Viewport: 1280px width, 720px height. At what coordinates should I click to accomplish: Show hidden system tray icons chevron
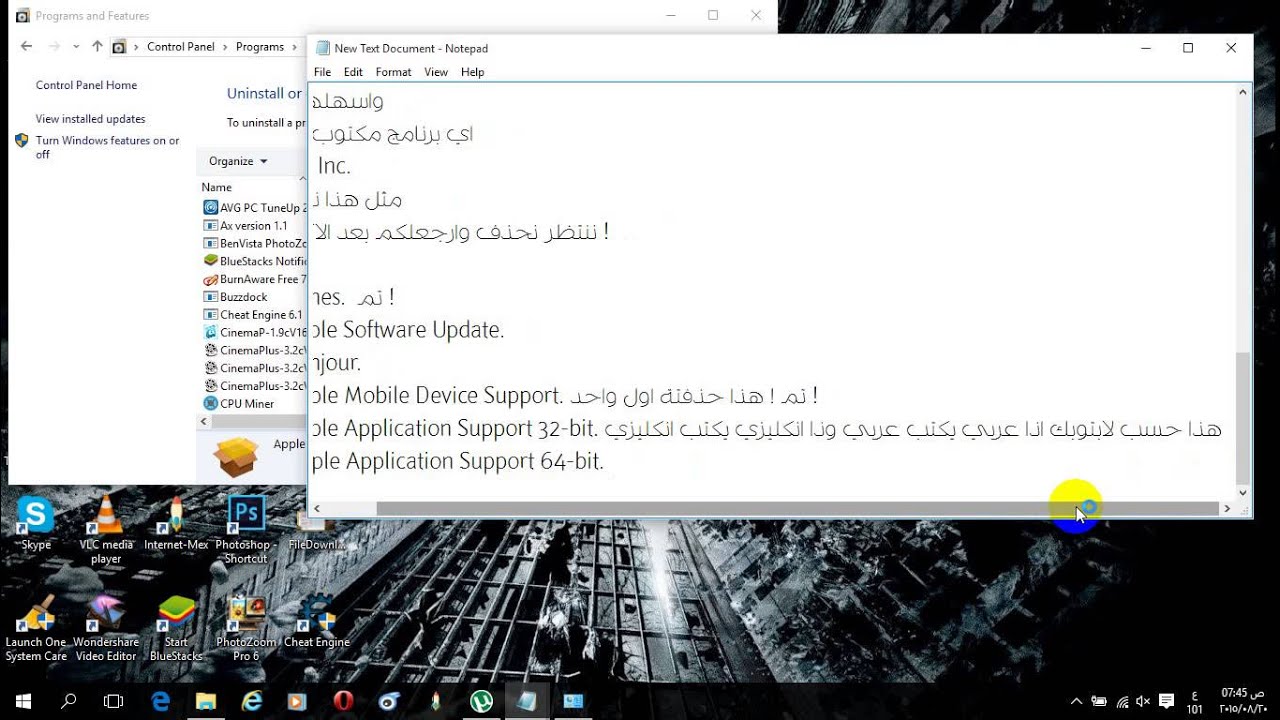1076,701
